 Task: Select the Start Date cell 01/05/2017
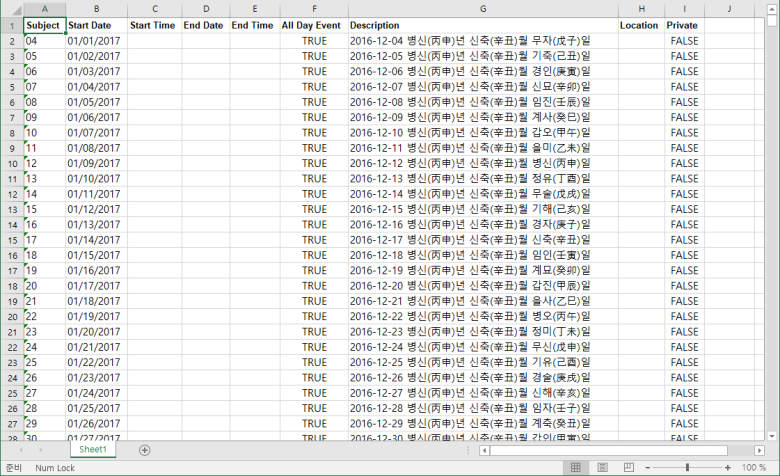96,102
